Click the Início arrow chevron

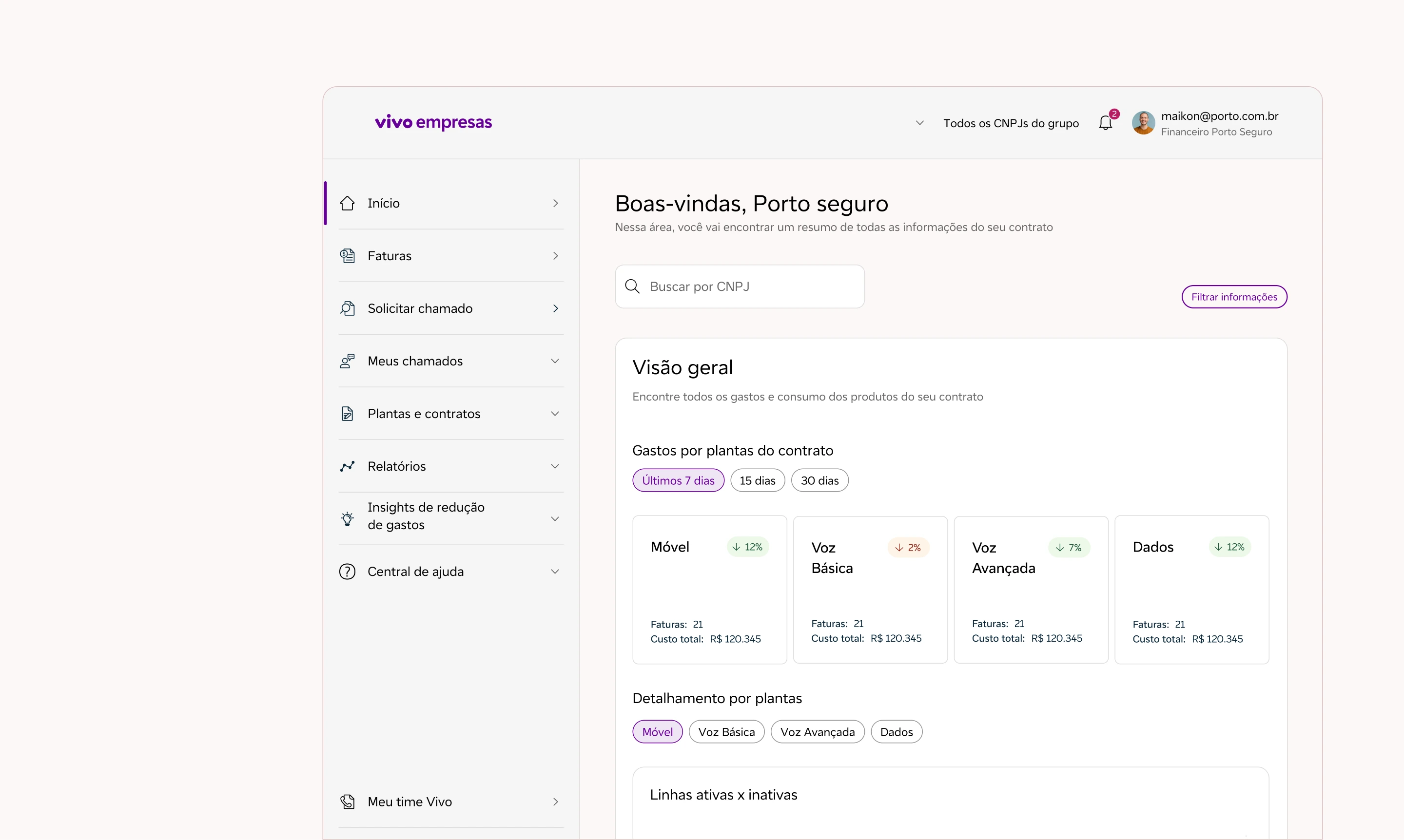click(556, 203)
